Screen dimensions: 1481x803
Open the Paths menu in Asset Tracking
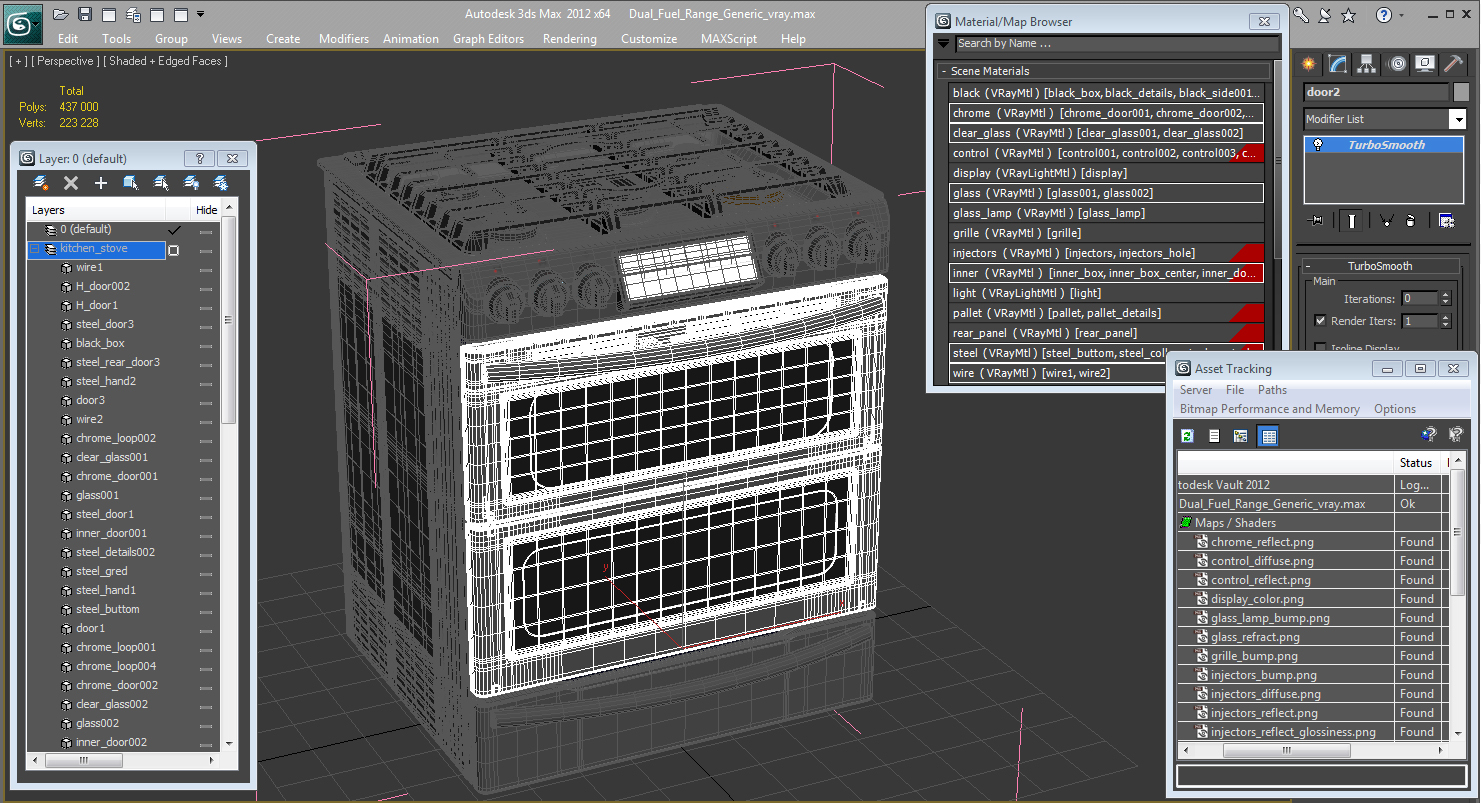tap(1272, 390)
